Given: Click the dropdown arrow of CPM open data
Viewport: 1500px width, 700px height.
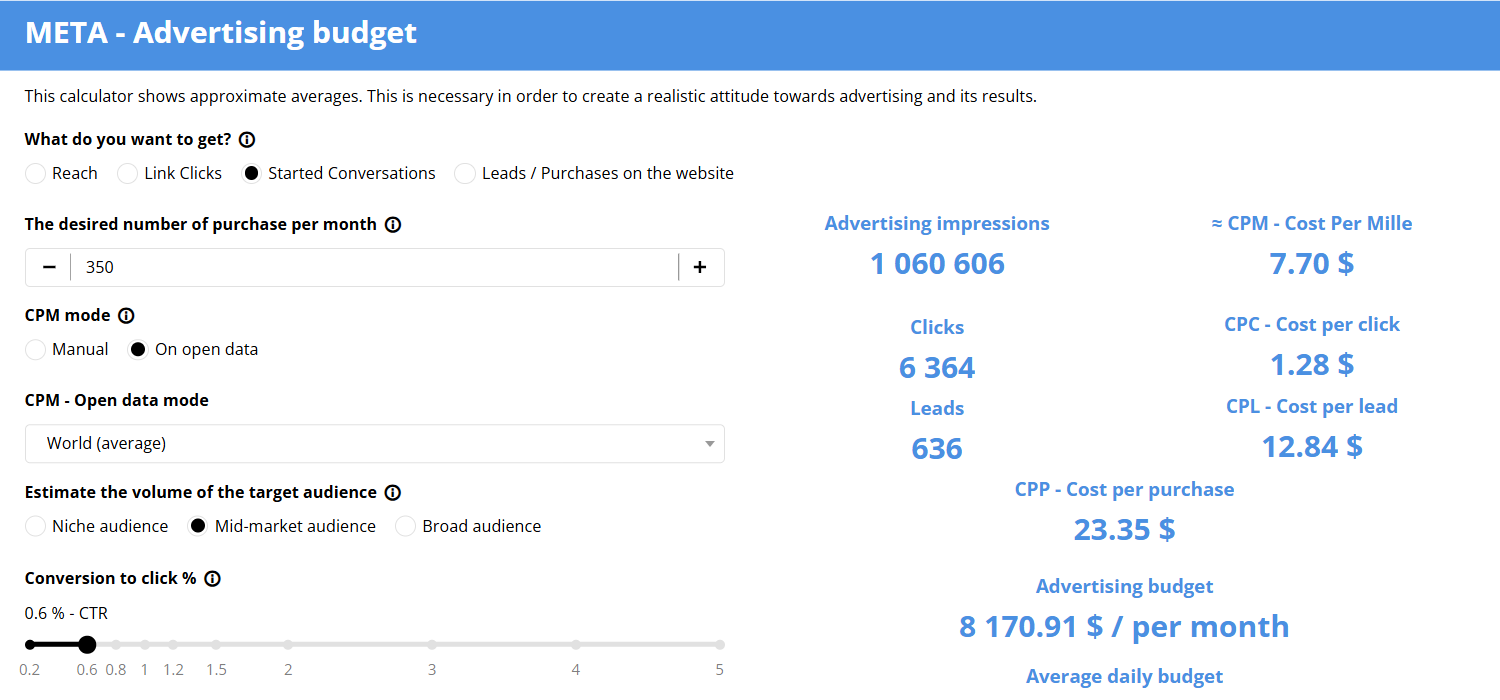Looking at the screenshot, I should [x=709, y=444].
